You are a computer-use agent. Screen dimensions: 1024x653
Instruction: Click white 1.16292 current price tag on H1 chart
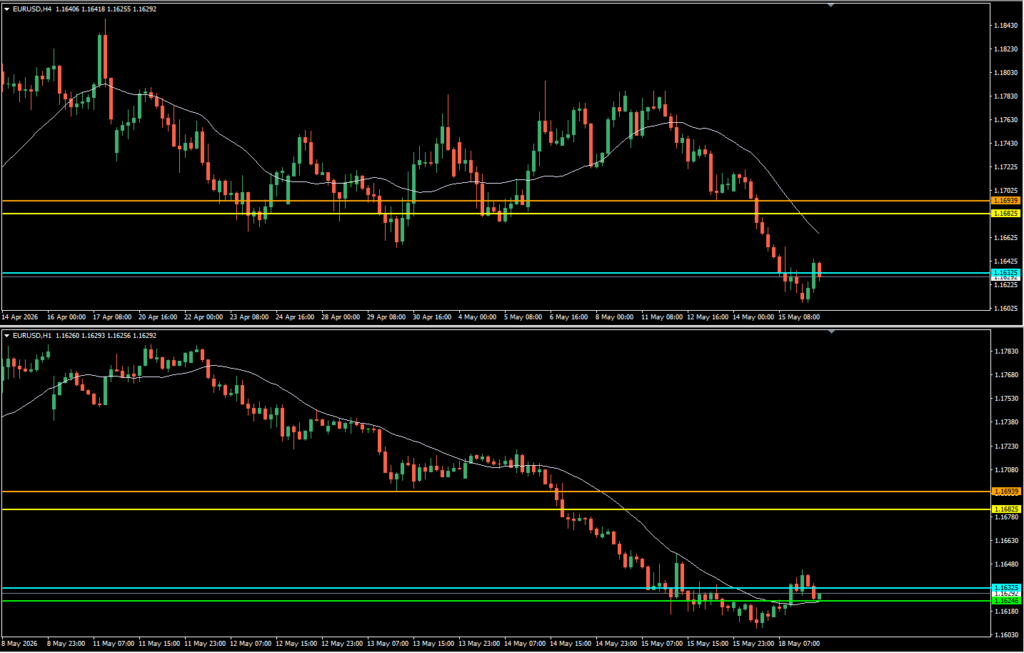[1005, 594]
